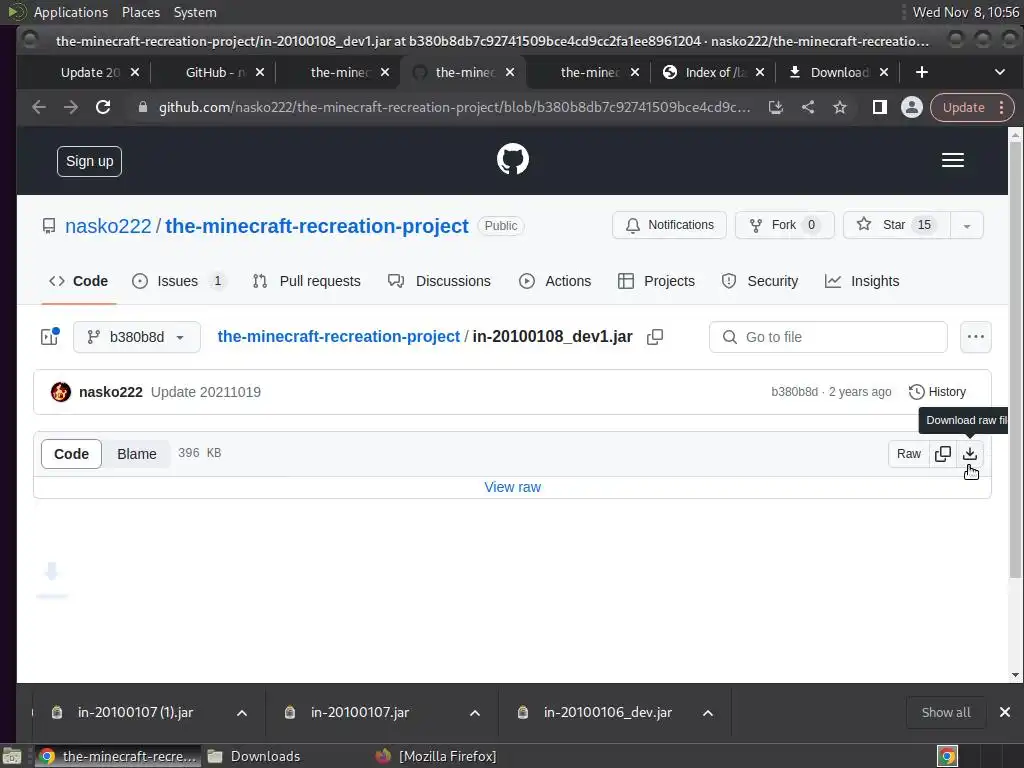Open the hamburger navigation menu

[x=953, y=161]
